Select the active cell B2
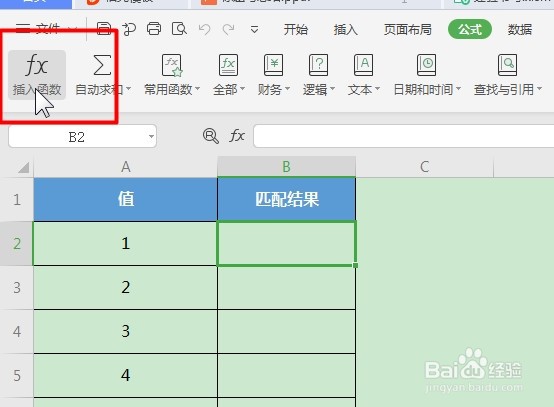This screenshot has width=554, height=407. [287, 243]
